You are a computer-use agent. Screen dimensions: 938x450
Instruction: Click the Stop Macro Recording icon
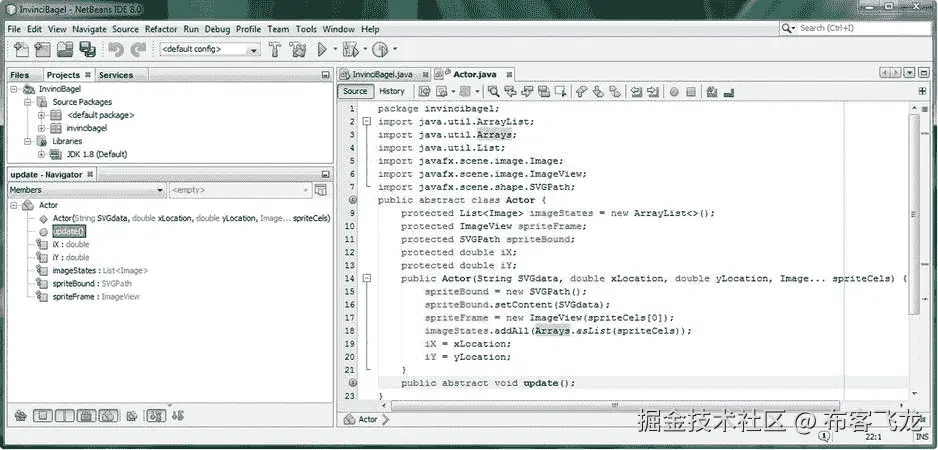point(691,92)
